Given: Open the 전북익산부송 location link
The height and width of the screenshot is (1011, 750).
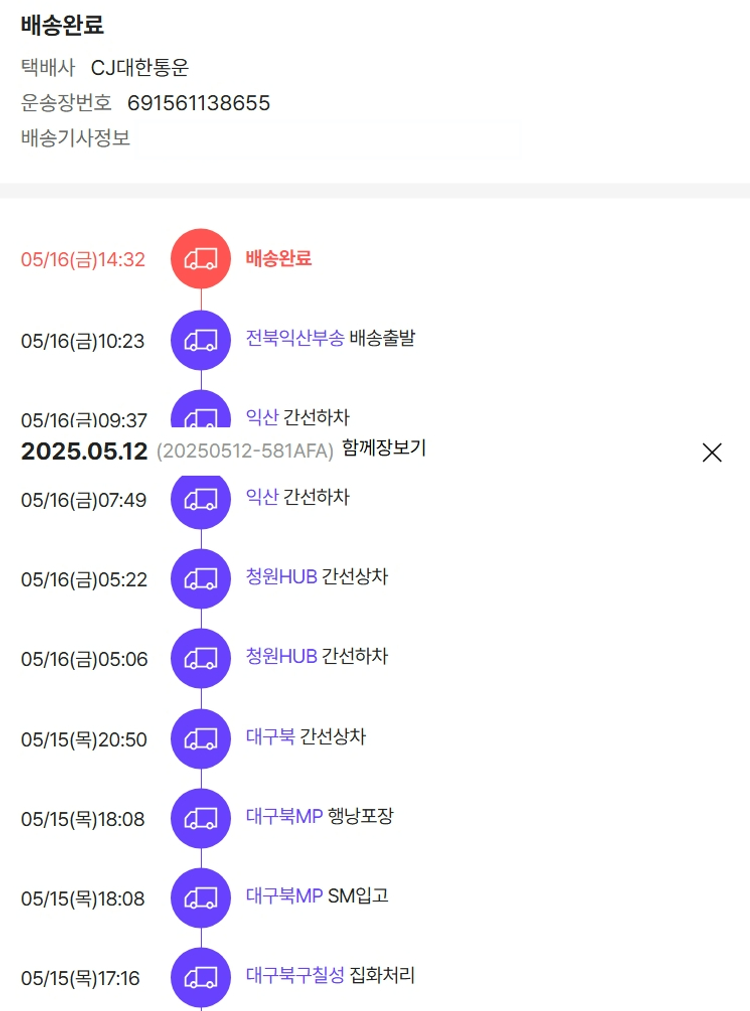Looking at the screenshot, I should point(295,338).
